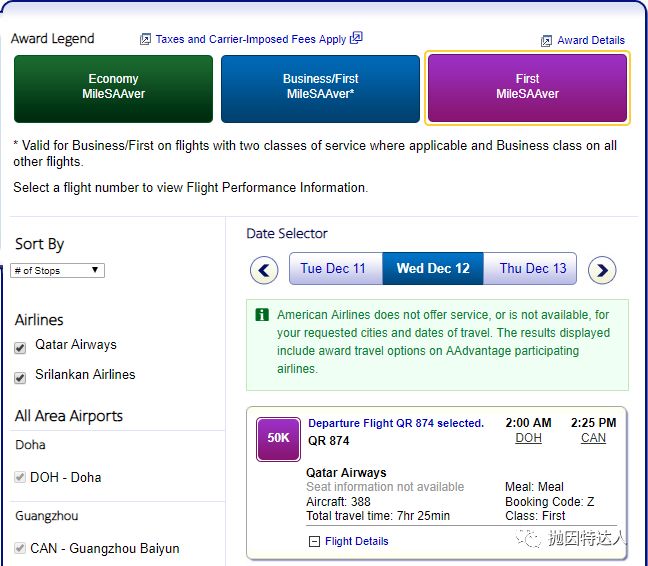
Task: Click the 'Class: First' text
Action: [x=535, y=516]
